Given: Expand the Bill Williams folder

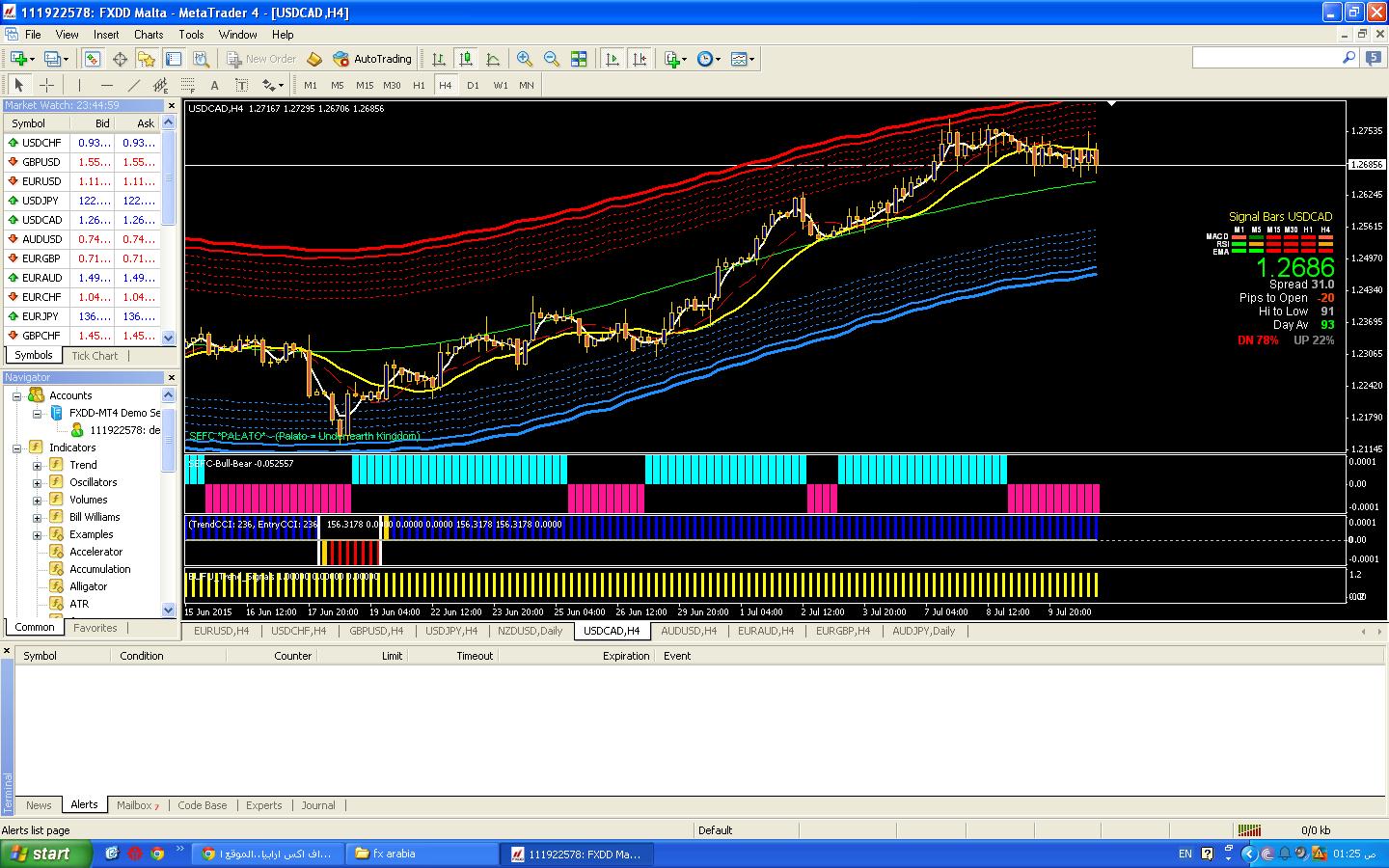Looking at the screenshot, I should [x=37, y=517].
